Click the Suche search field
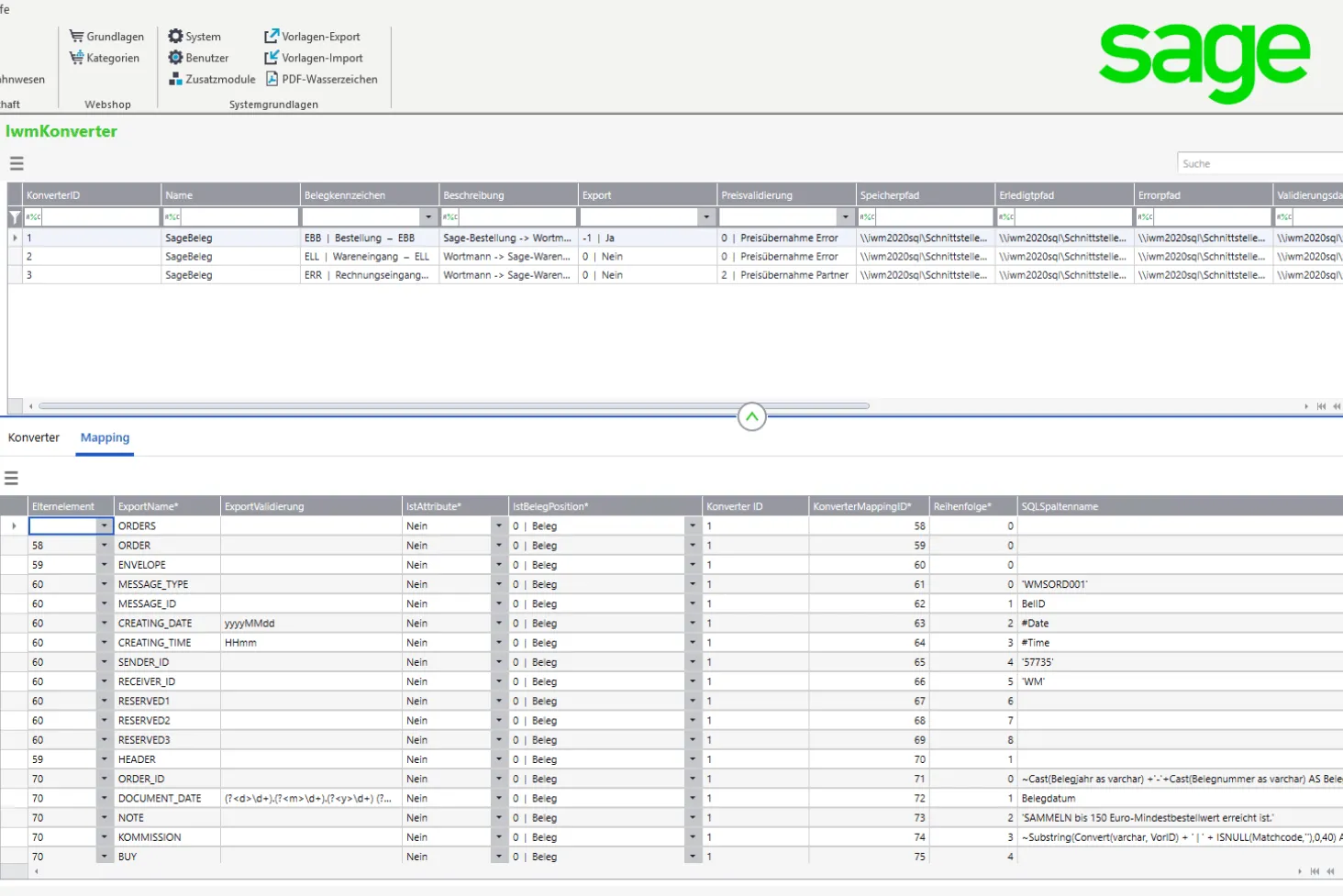This screenshot has height=896, width=1343. (x=1259, y=163)
